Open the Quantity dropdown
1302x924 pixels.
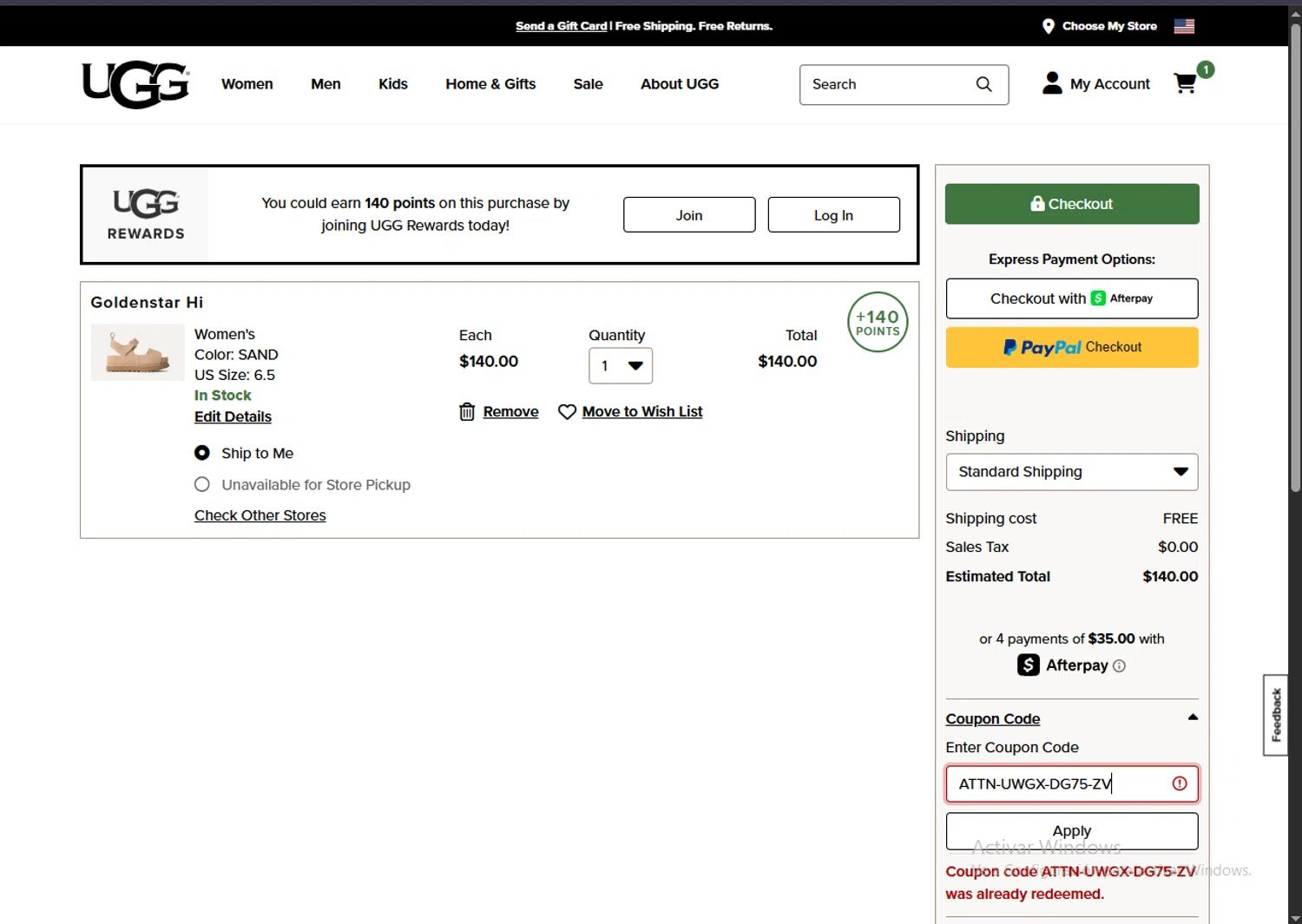point(621,366)
